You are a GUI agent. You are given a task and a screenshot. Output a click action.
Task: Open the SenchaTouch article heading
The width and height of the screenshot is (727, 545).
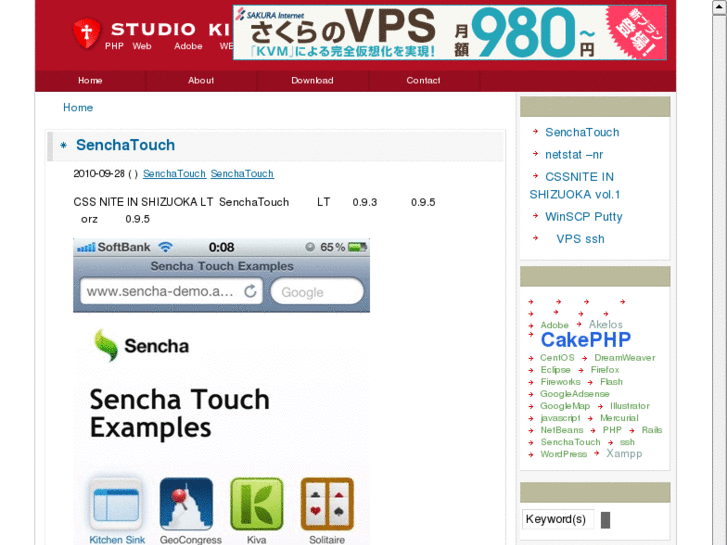(126, 145)
